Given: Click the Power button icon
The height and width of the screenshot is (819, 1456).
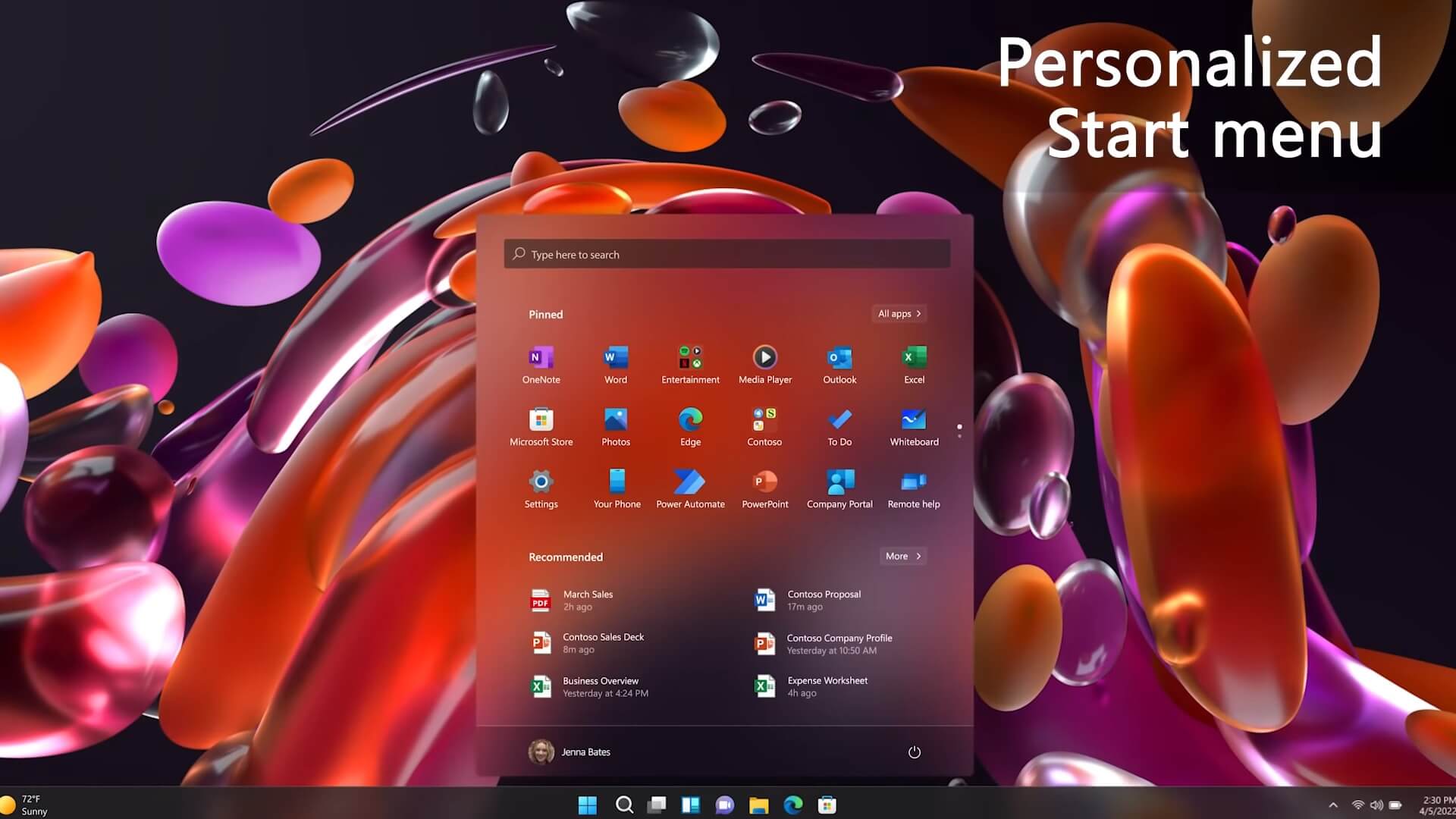Looking at the screenshot, I should [913, 752].
